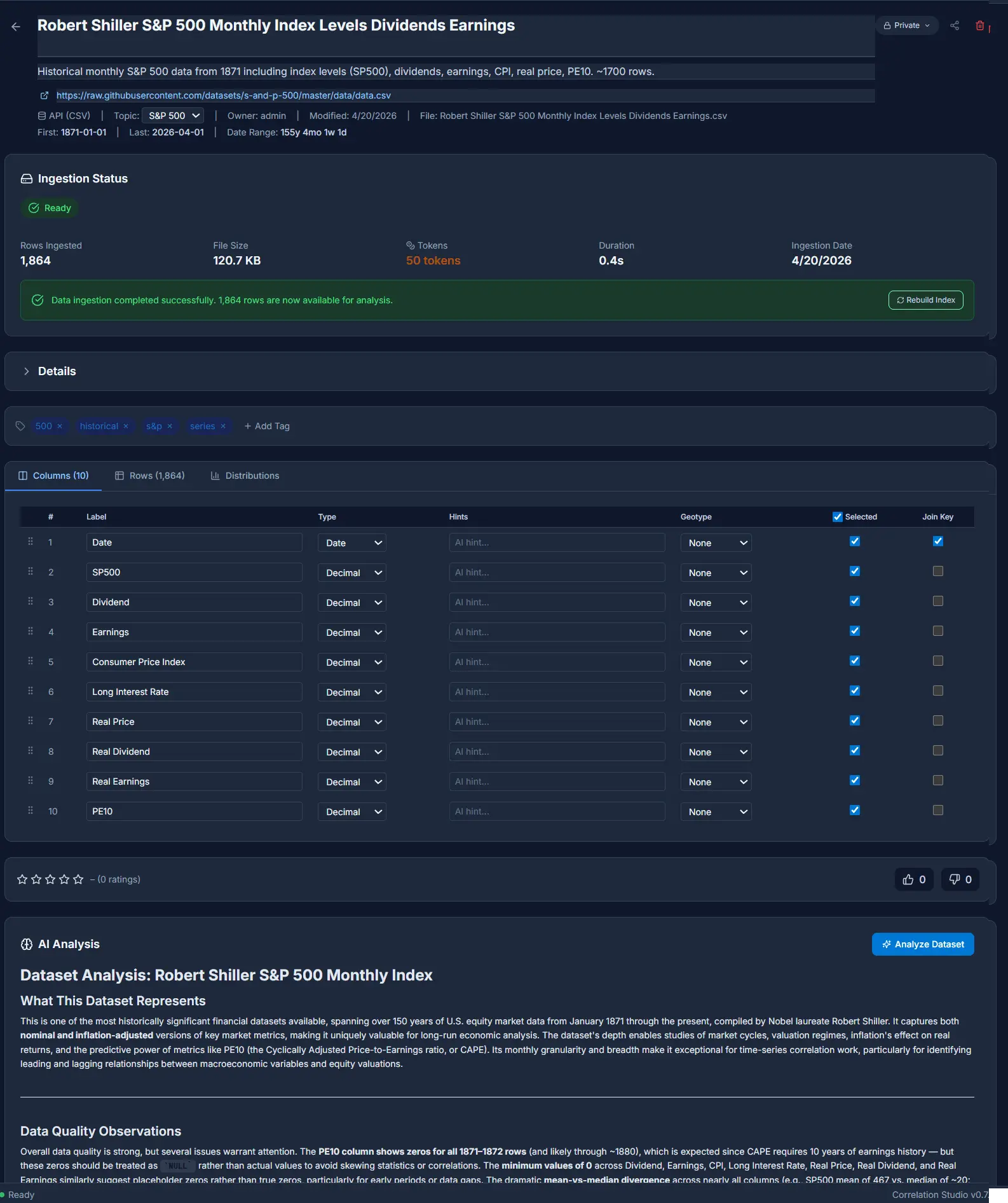Viewport: 1008px width, 1203px height.
Task: Rate the dataset four stars
Action: [x=64, y=879]
